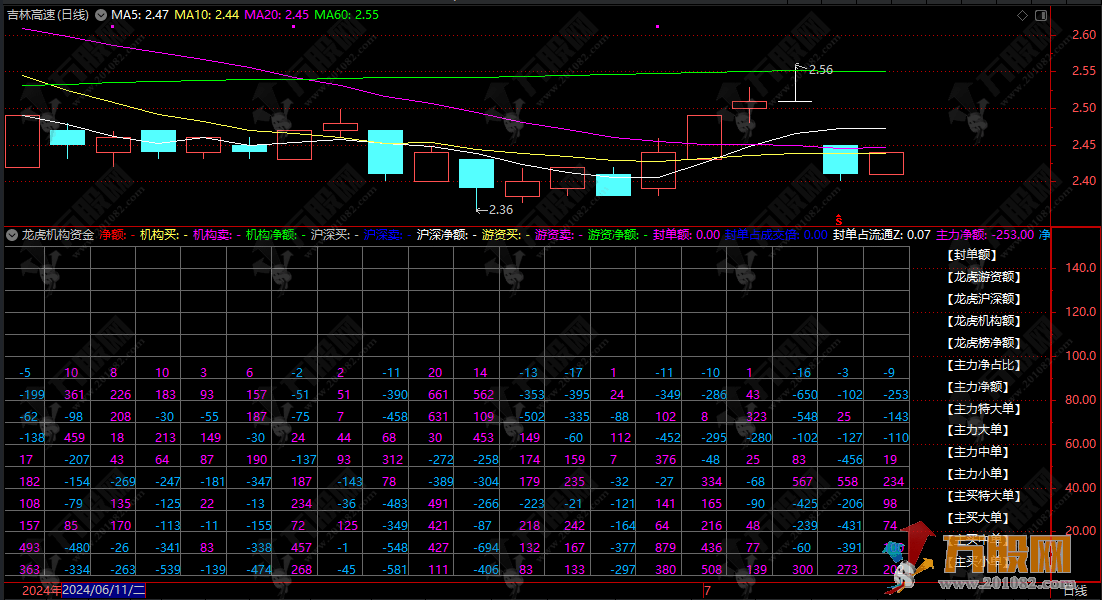Click the 主力净额: -253.00 legend value

point(985,235)
